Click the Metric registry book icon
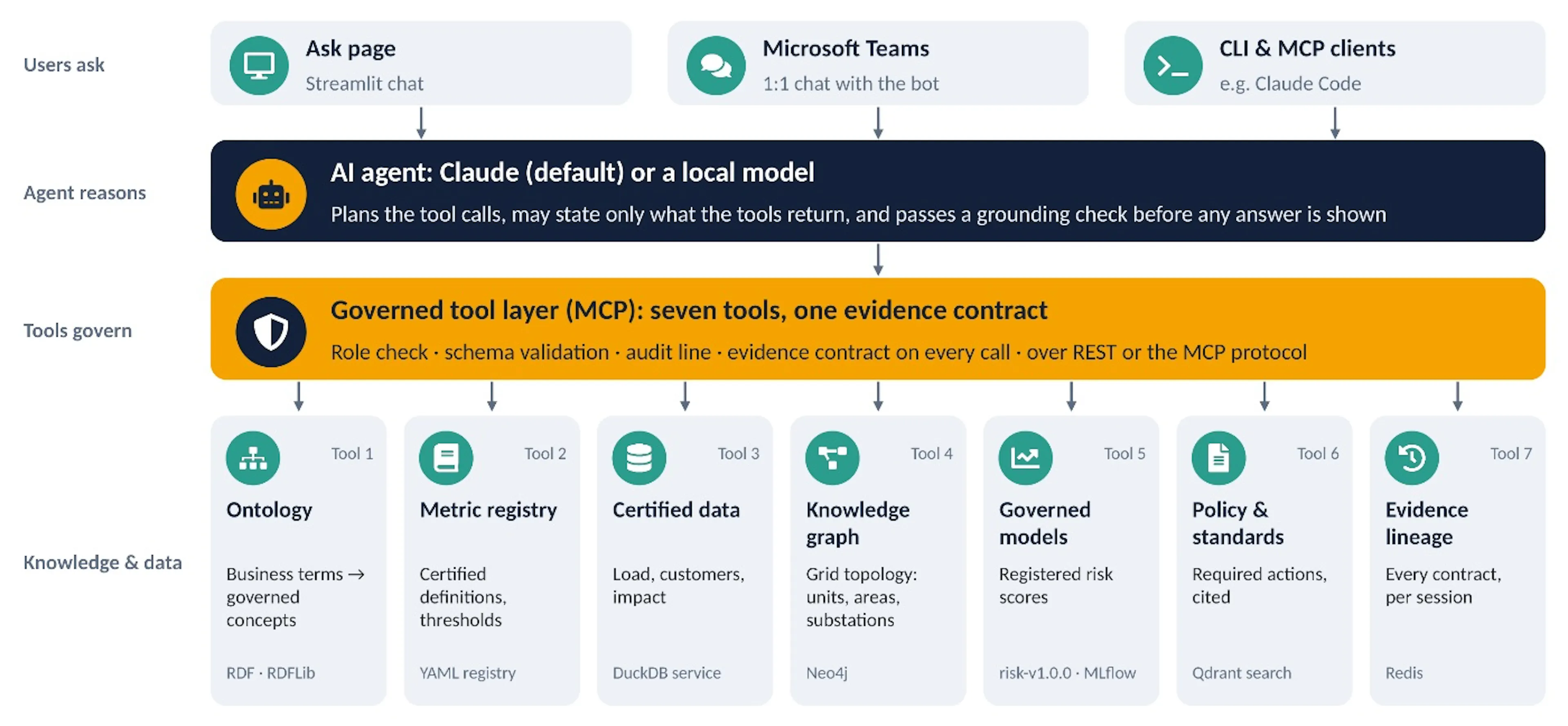Image resolution: width=1568 pixels, height=726 pixels. point(445,458)
